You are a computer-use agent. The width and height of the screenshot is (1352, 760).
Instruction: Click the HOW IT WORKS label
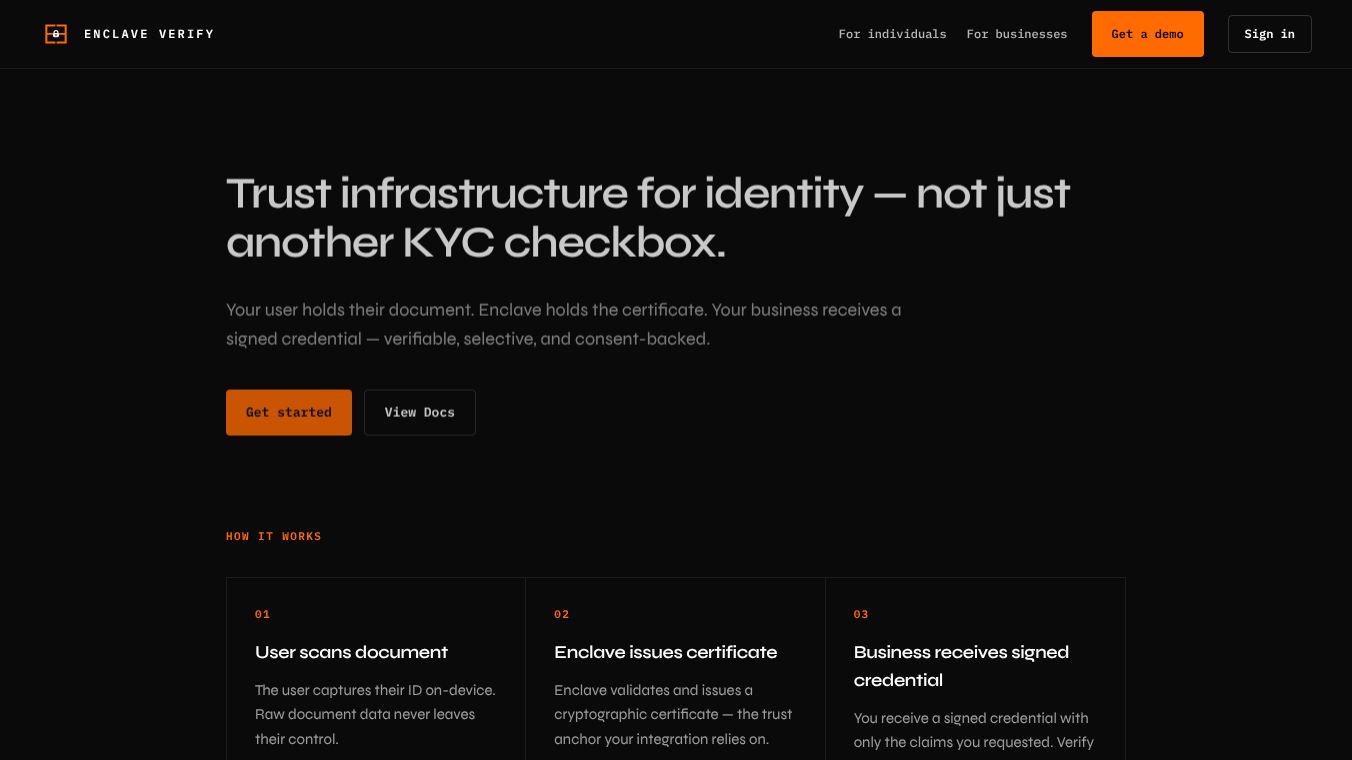click(x=274, y=537)
